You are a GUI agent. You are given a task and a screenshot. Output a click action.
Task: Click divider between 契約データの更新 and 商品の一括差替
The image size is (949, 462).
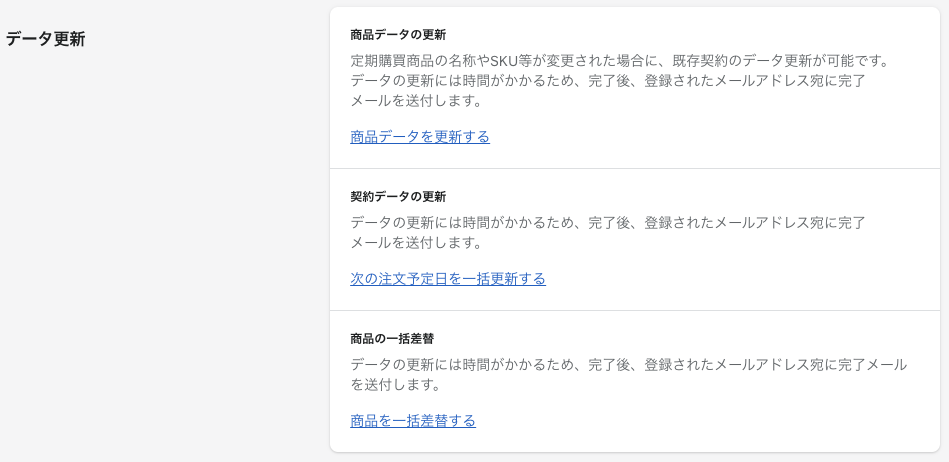(x=634, y=310)
